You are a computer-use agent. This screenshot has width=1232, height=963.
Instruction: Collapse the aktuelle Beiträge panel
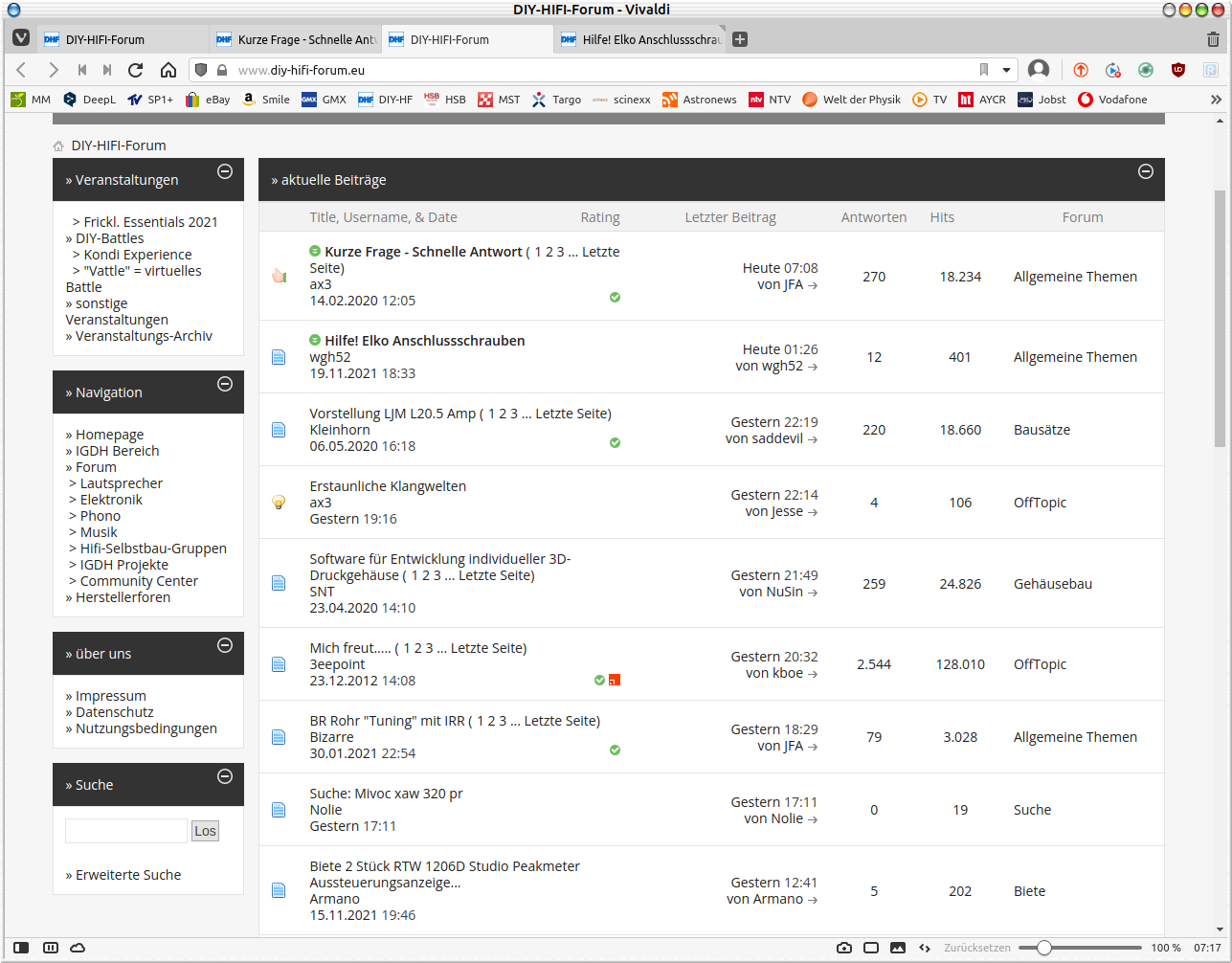coord(1145,171)
